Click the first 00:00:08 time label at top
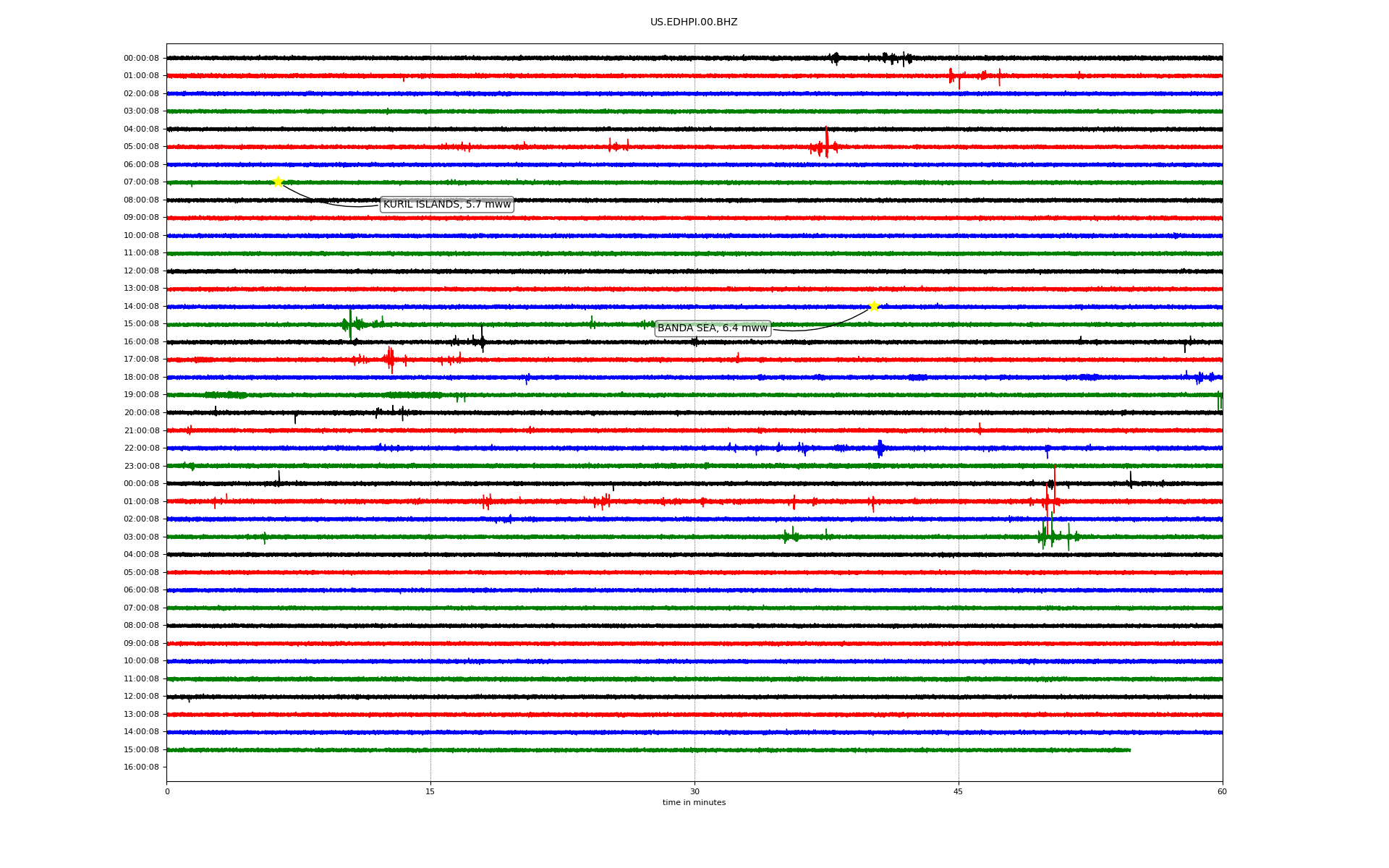Image resolution: width=1389 pixels, height=868 pixels. coord(141,58)
